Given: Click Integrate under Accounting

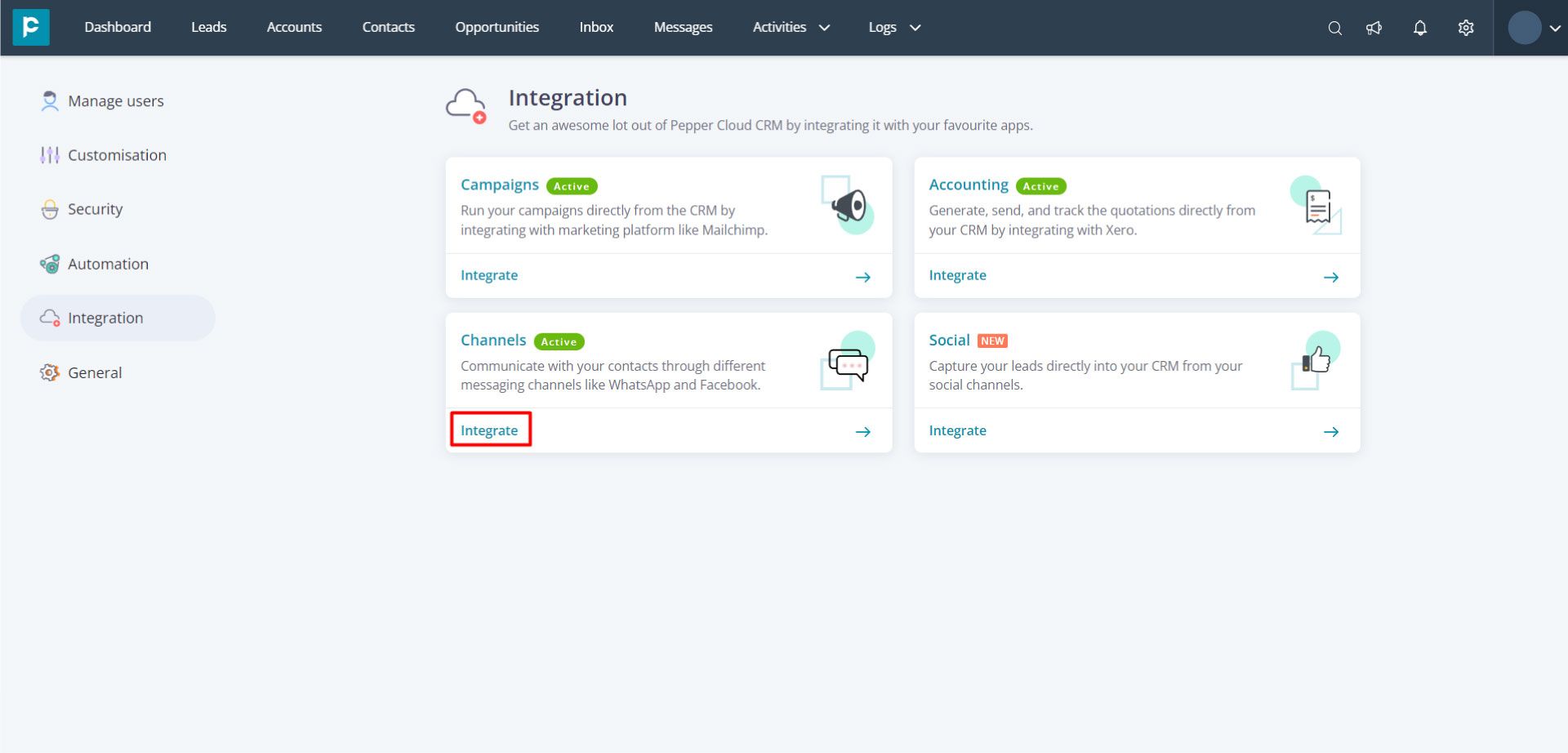Looking at the screenshot, I should pos(957,275).
